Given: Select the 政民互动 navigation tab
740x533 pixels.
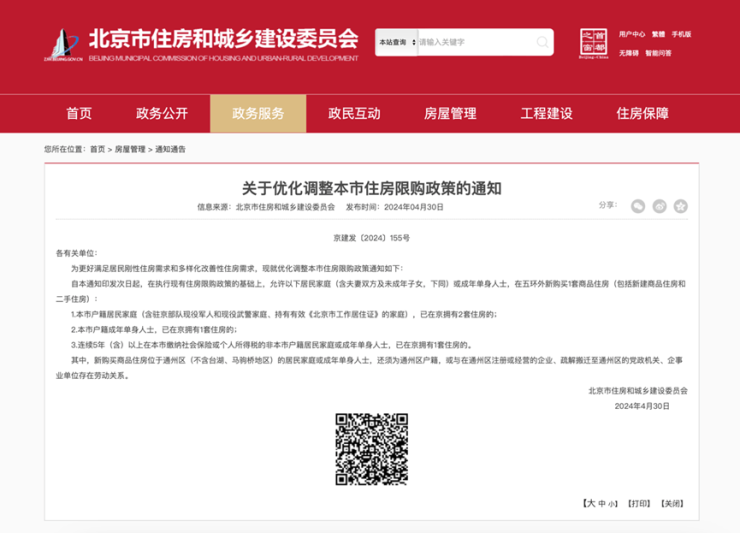Looking at the screenshot, I should (354, 113).
